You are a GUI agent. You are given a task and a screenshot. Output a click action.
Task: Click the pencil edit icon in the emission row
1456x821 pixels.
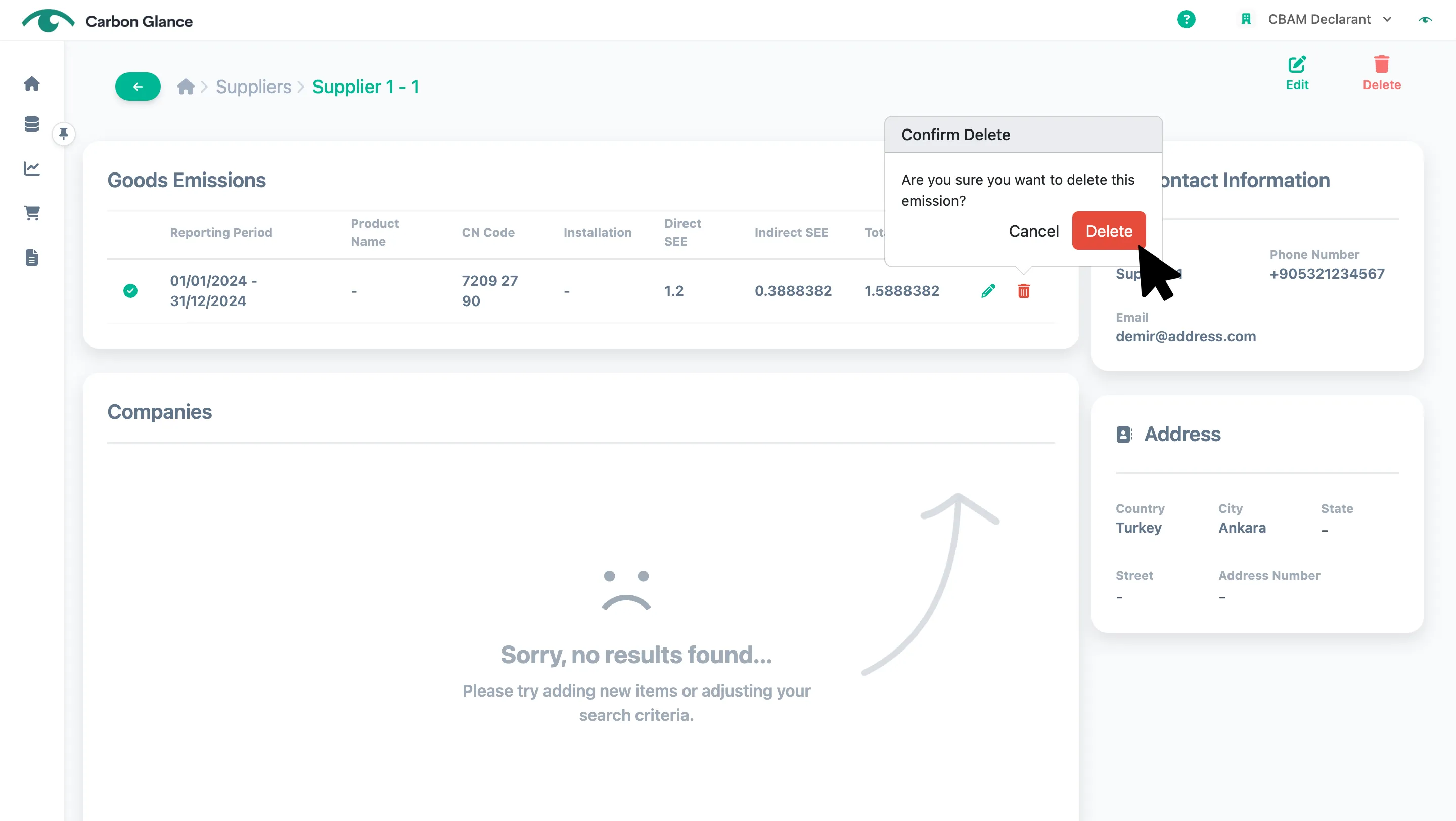tap(988, 291)
